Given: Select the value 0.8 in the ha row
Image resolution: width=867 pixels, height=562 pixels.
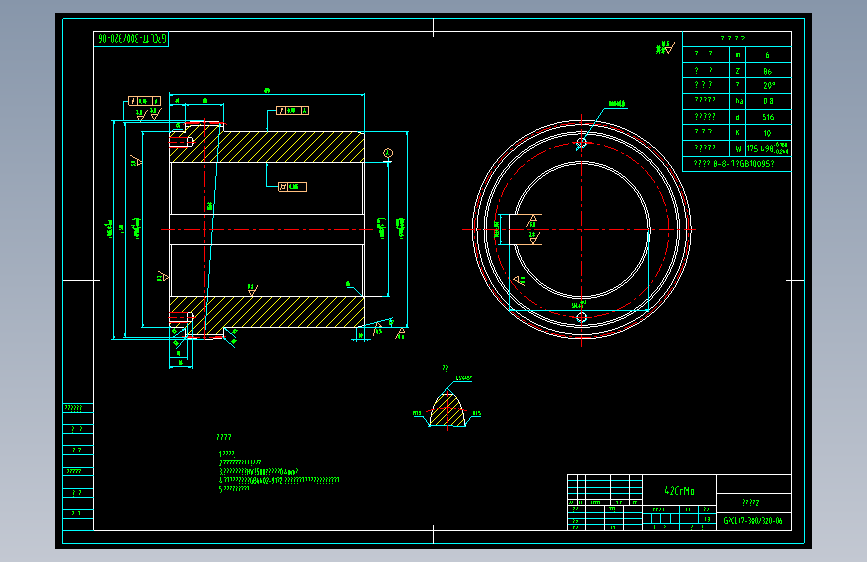Looking at the screenshot, I should pos(768,101).
